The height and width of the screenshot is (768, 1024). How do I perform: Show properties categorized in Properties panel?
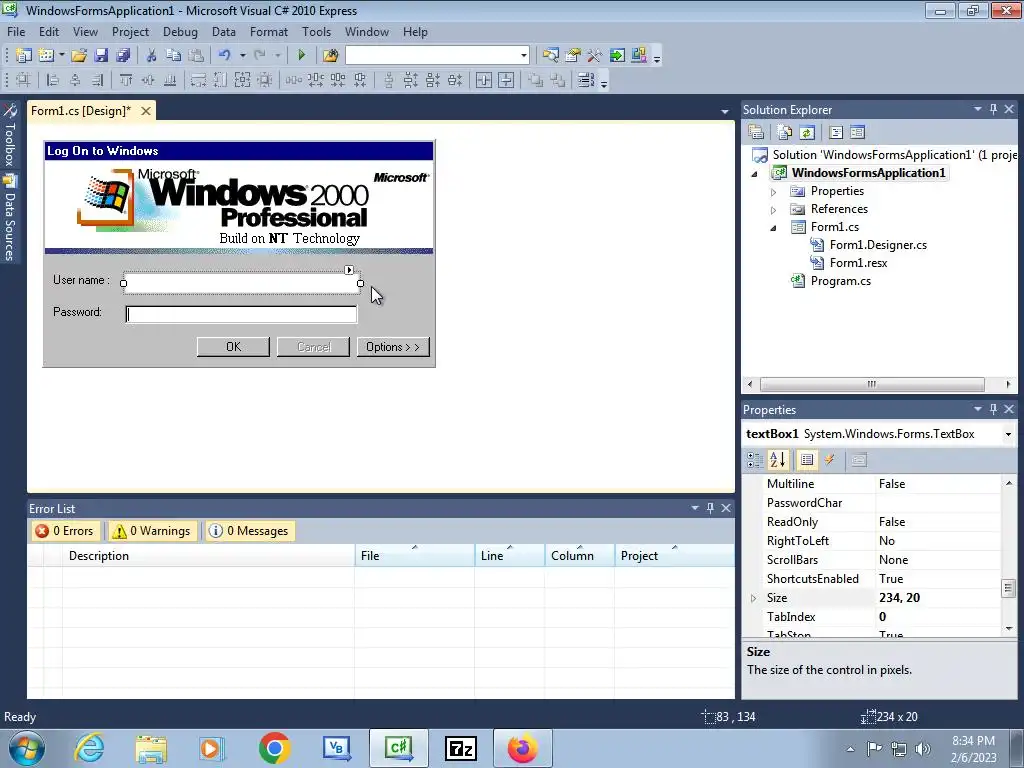[755, 460]
